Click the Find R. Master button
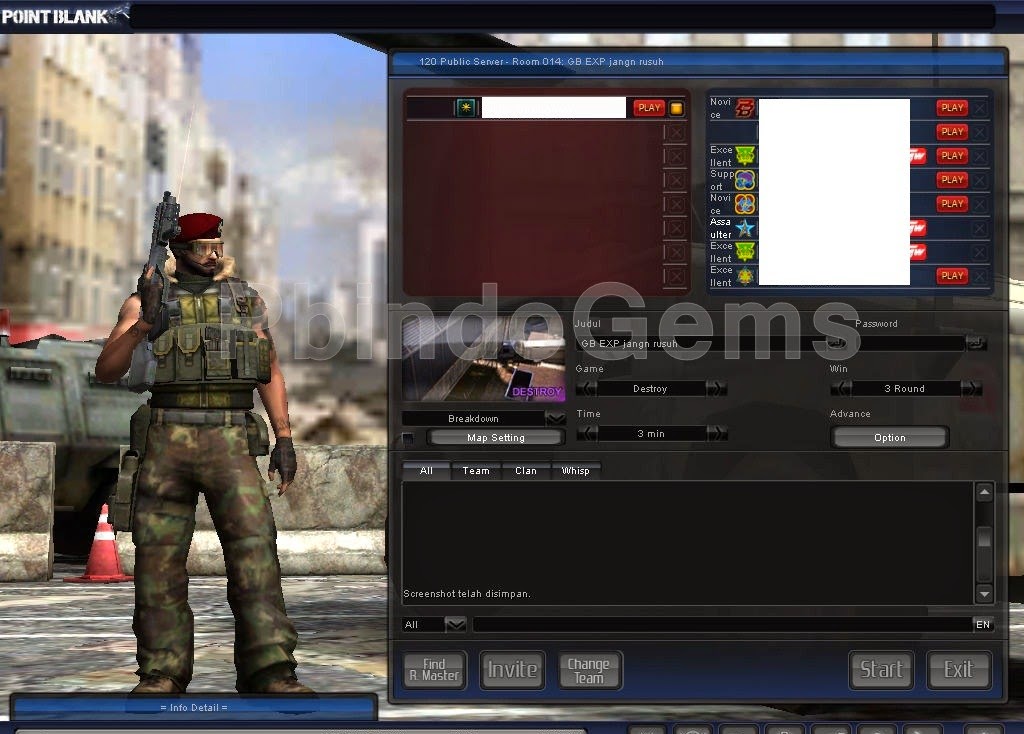This screenshot has width=1024, height=734. pyautogui.click(x=434, y=670)
